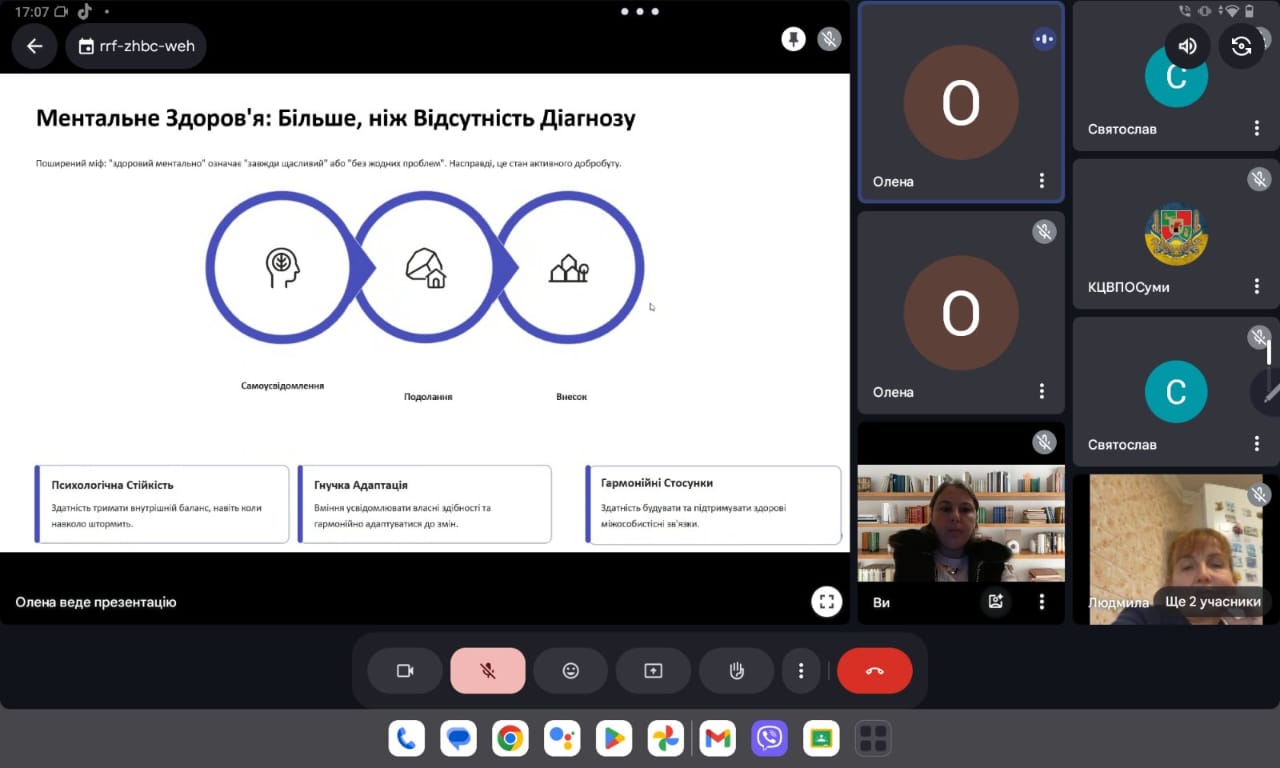This screenshot has width=1280, height=768.
Task: Unmute the microphone with the pink mic button
Action: (x=488, y=671)
